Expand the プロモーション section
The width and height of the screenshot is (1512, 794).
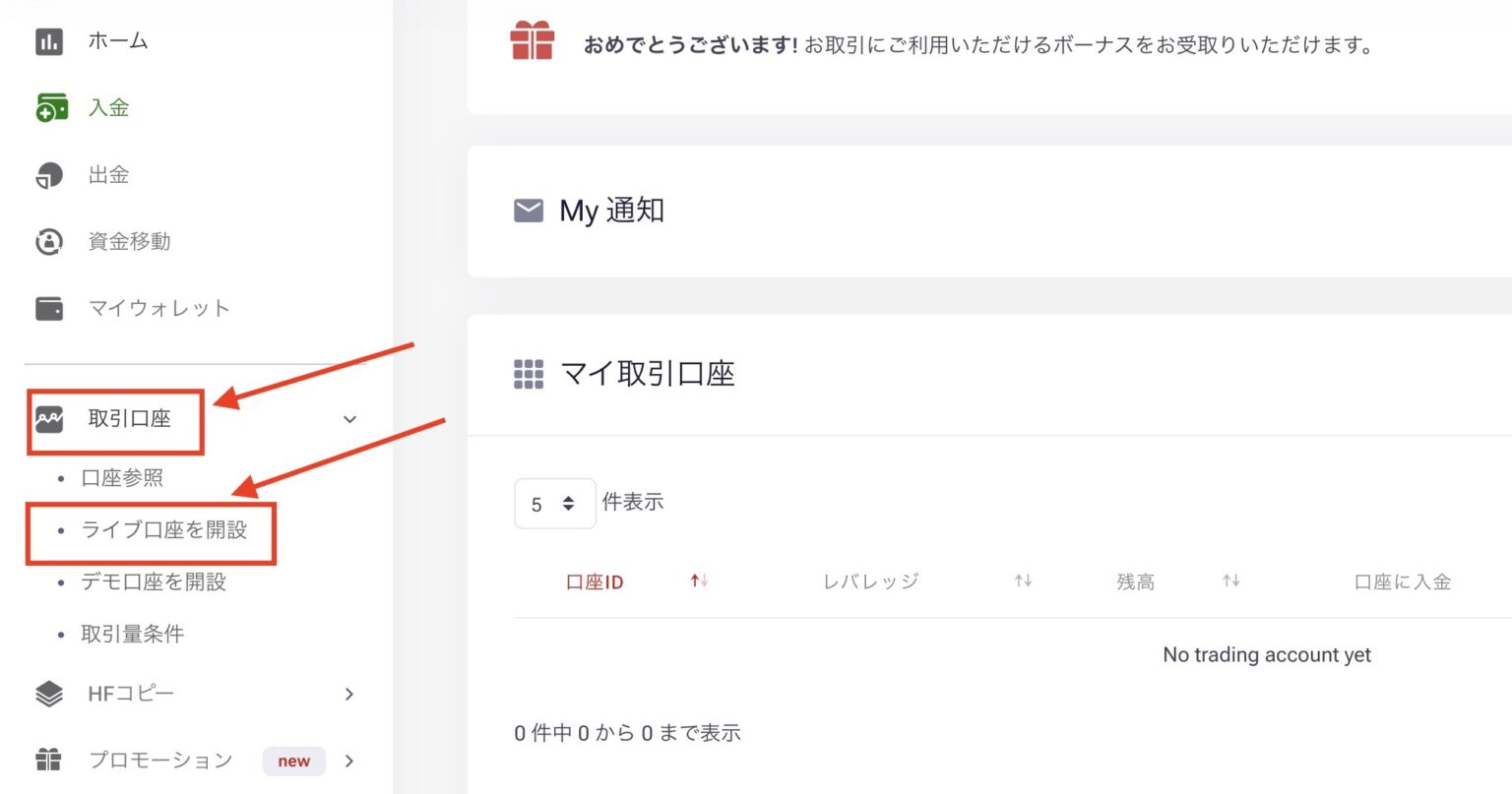pyautogui.click(x=348, y=761)
